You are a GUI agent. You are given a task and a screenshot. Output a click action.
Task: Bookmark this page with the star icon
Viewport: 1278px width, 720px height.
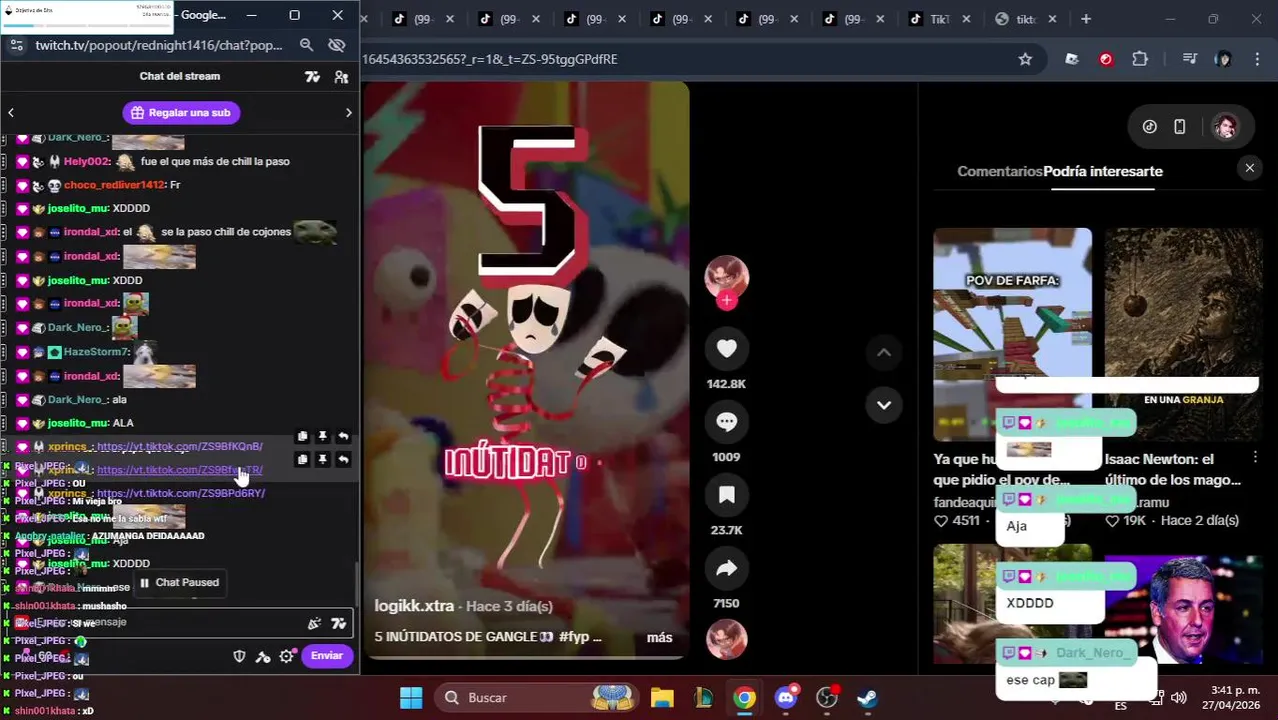pos(1025,59)
